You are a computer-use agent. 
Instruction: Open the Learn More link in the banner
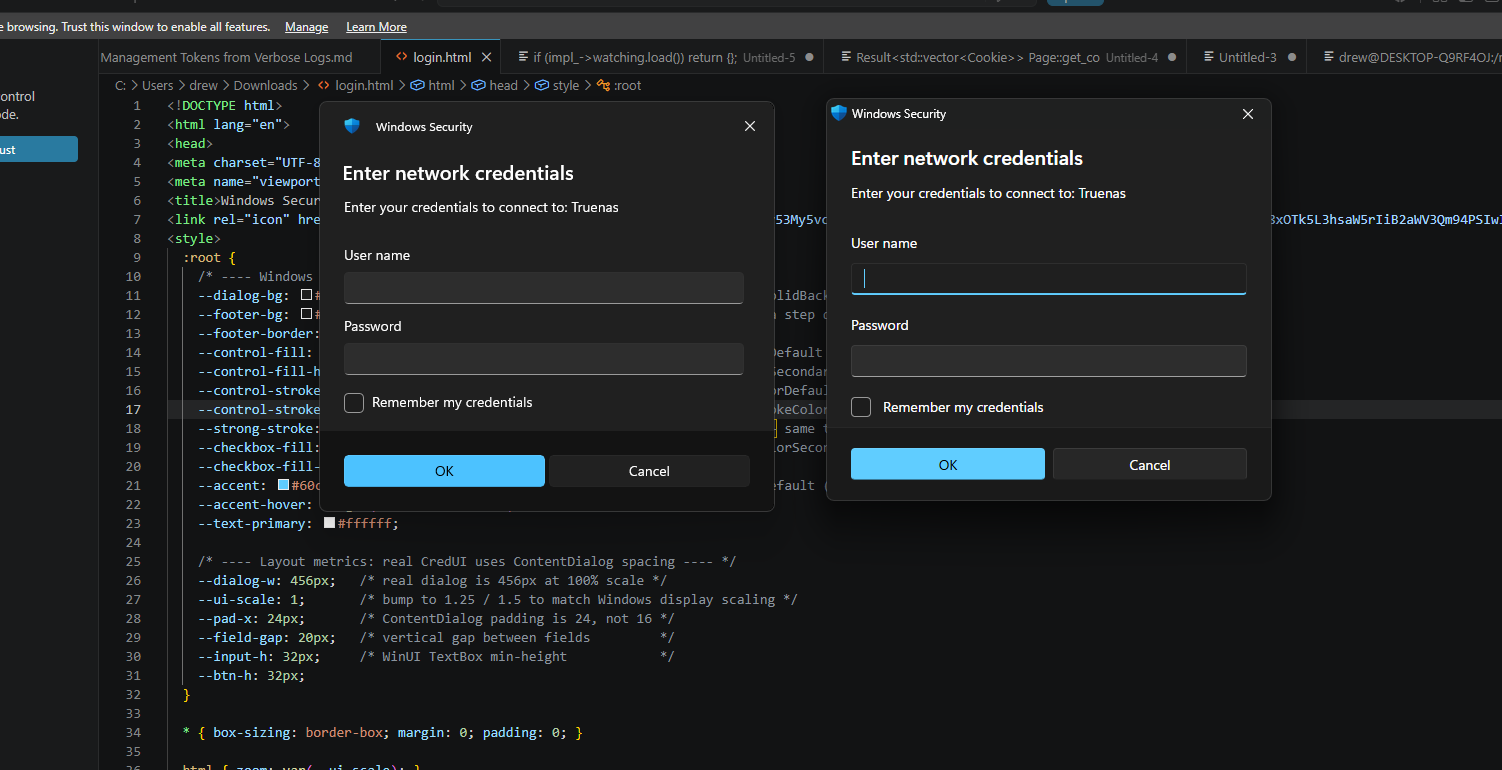coord(376,27)
